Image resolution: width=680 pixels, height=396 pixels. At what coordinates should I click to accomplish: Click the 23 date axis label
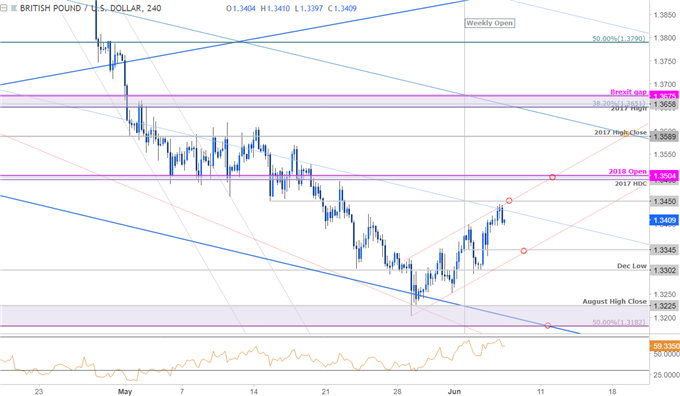click(x=39, y=391)
